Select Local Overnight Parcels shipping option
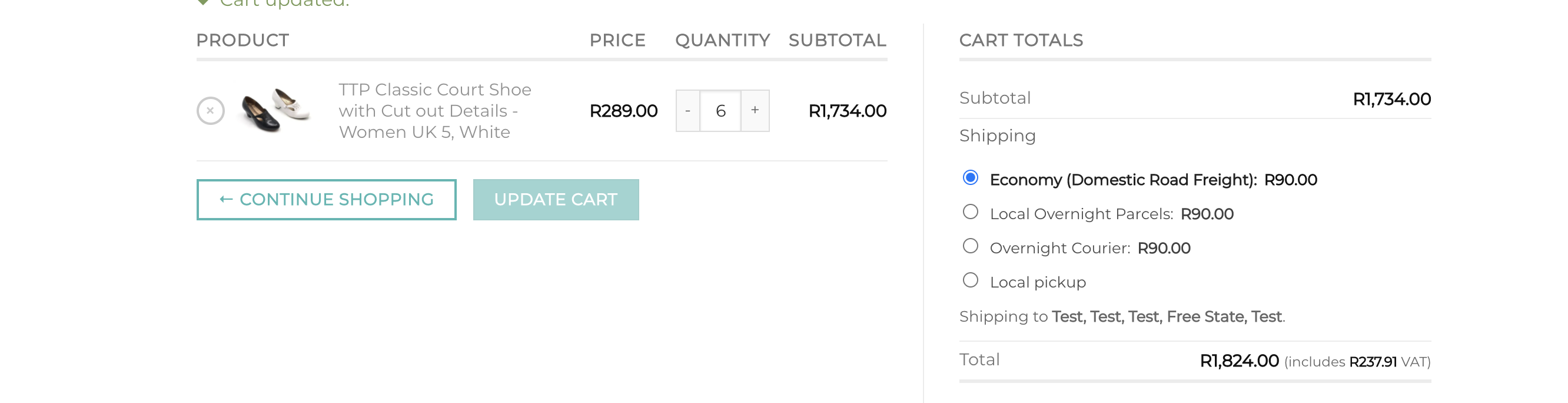This screenshot has height=403, width=1568. click(970, 212)
